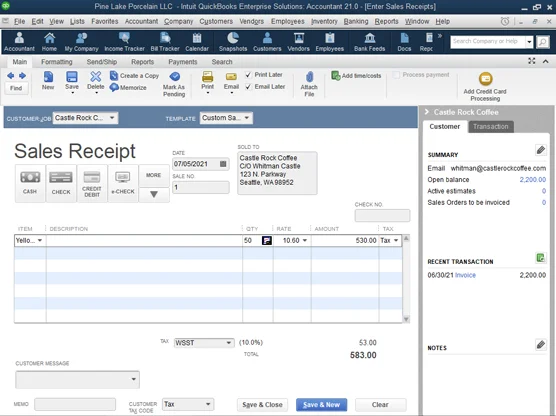Edit notes with pencil icon

[540, 344]
